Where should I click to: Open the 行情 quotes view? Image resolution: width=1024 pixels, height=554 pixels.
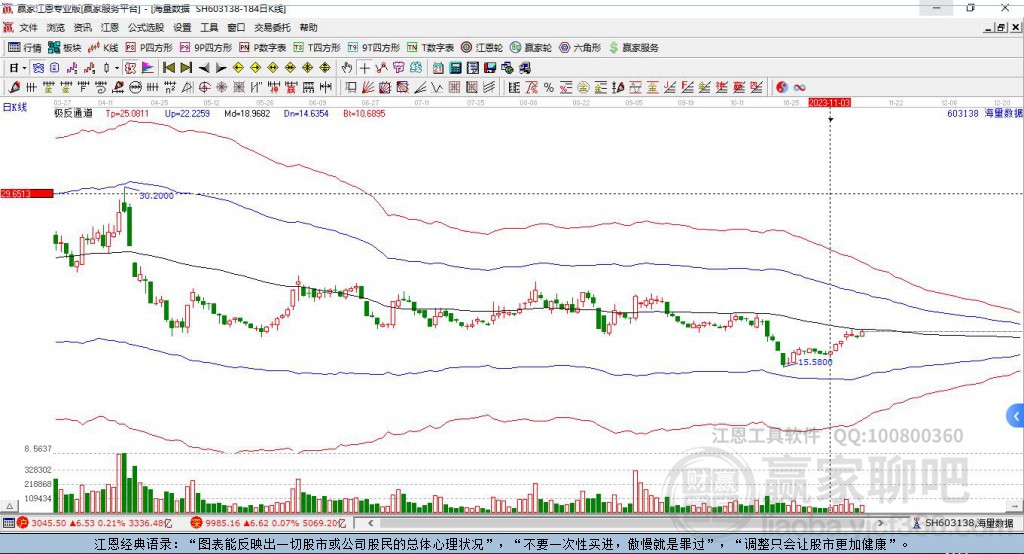[x=25, y=48]
